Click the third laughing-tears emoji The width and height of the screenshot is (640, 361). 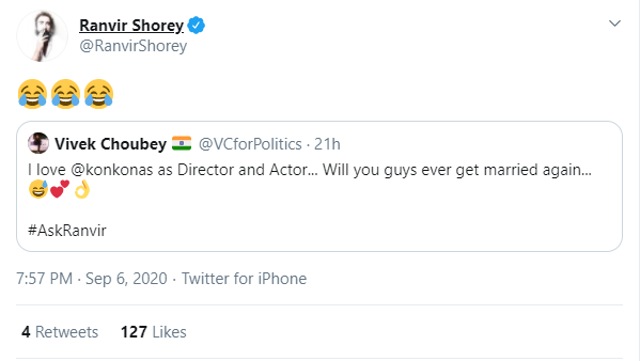click(99, 94)
